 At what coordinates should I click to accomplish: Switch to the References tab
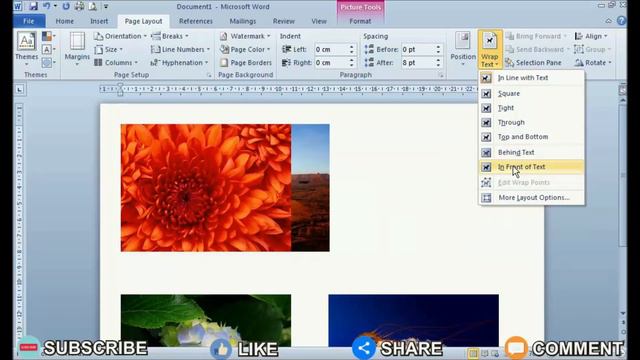tap(196, 21)
